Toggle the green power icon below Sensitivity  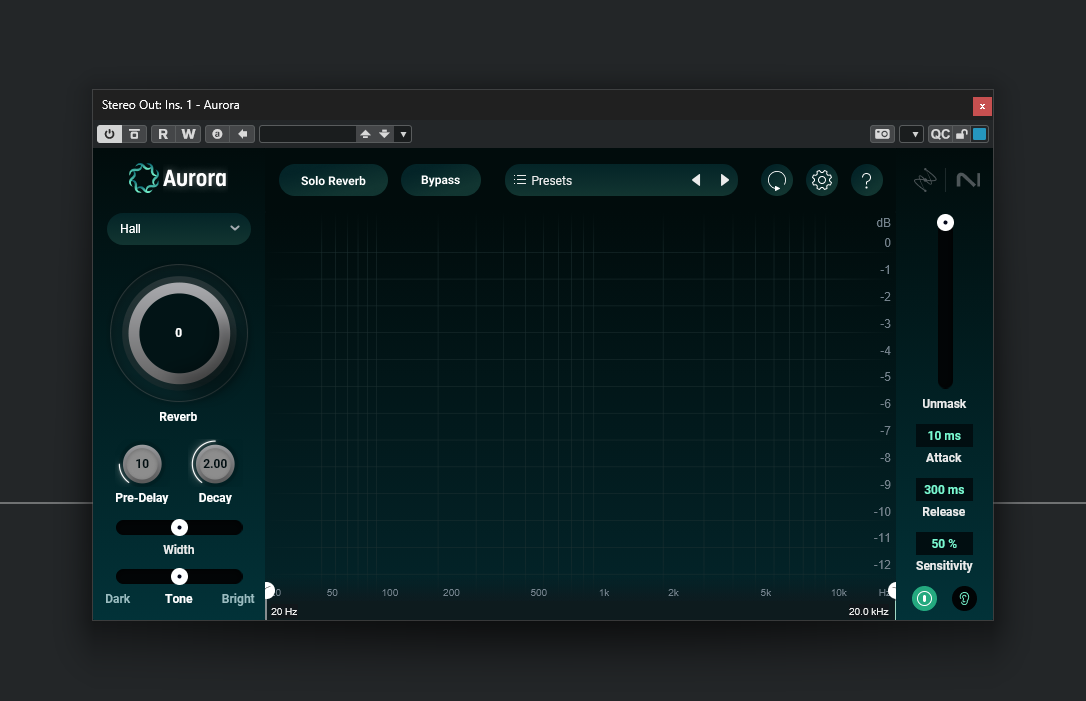(924, 598)
